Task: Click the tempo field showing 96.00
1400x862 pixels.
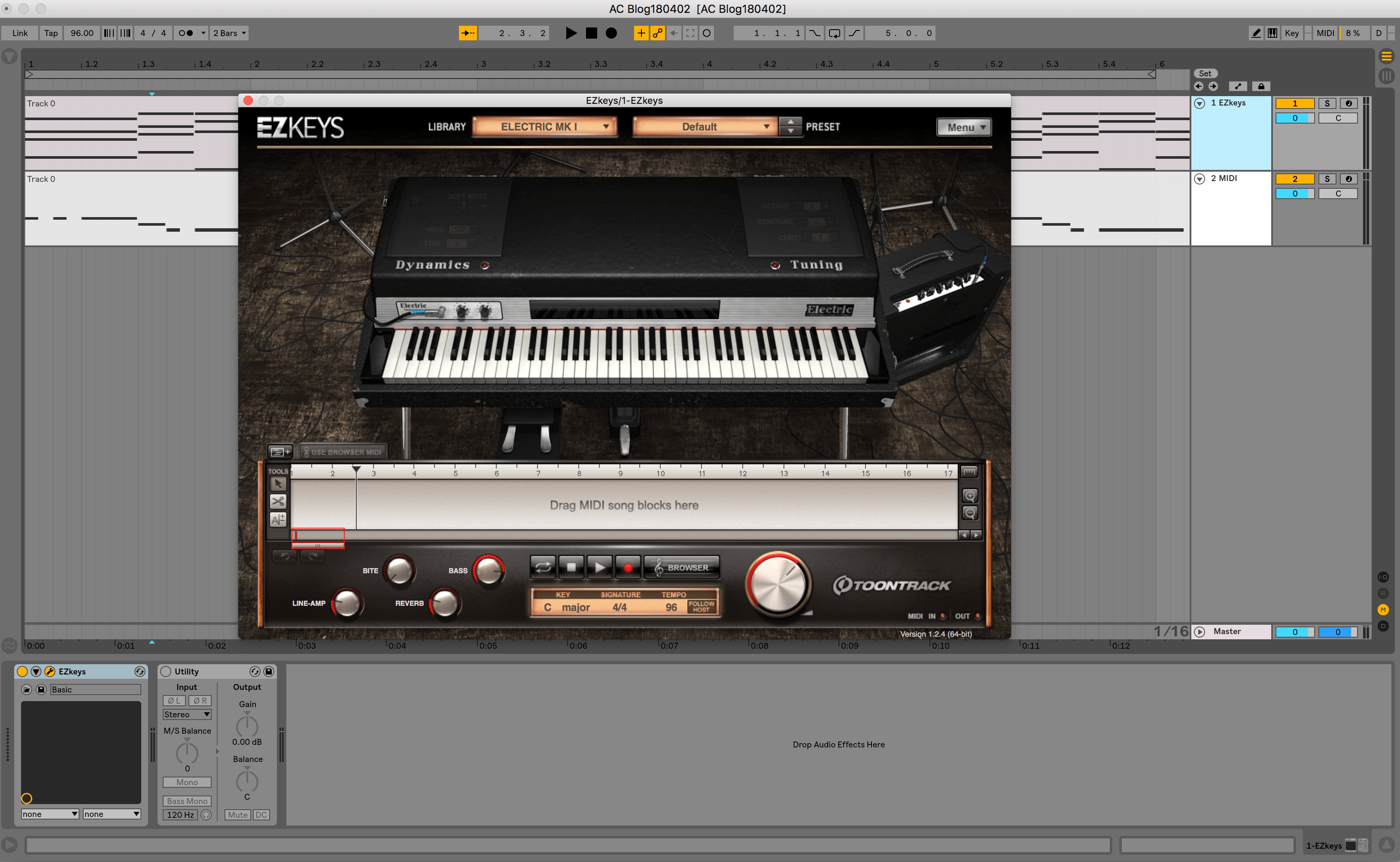Action: click(82, 33)
